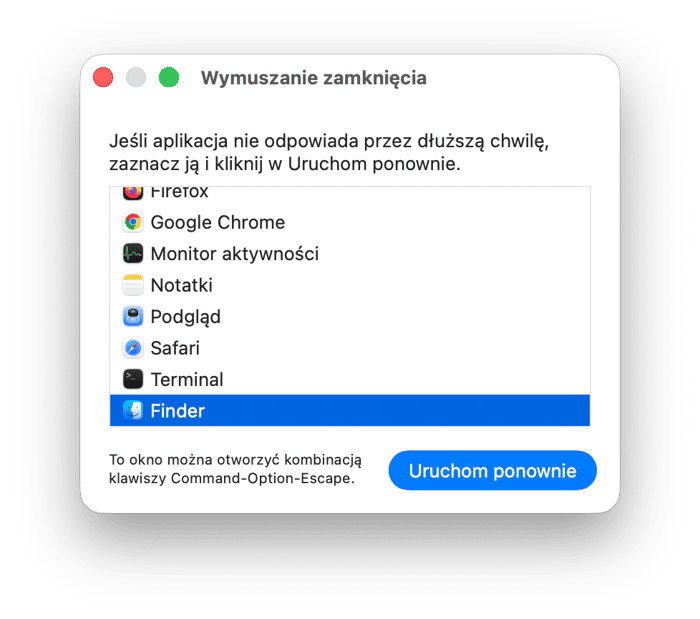Click the Safari compass icon

tap(133, 348)
